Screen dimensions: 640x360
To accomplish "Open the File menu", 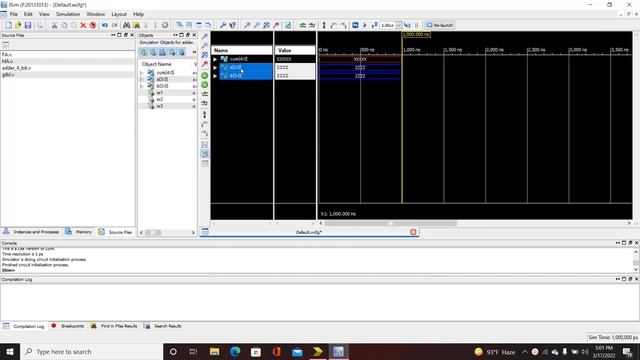I will 13,14.
